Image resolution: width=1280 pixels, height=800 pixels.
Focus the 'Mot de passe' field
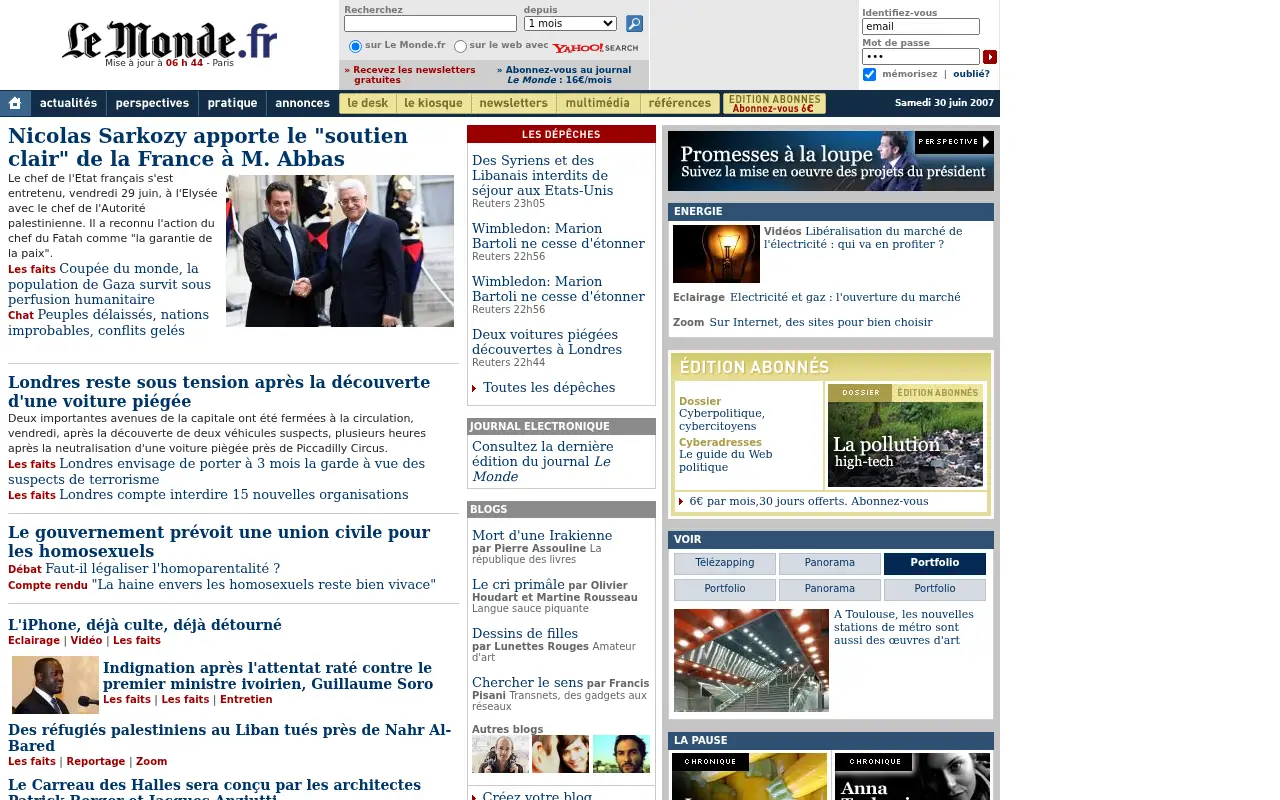920,57
